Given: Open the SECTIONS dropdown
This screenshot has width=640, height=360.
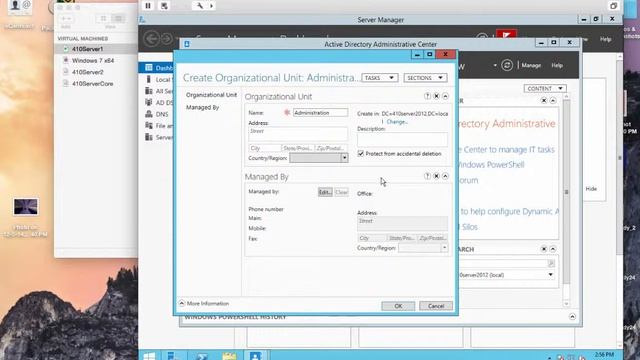Looking at the screenshot, I should (x=425, y=78).
